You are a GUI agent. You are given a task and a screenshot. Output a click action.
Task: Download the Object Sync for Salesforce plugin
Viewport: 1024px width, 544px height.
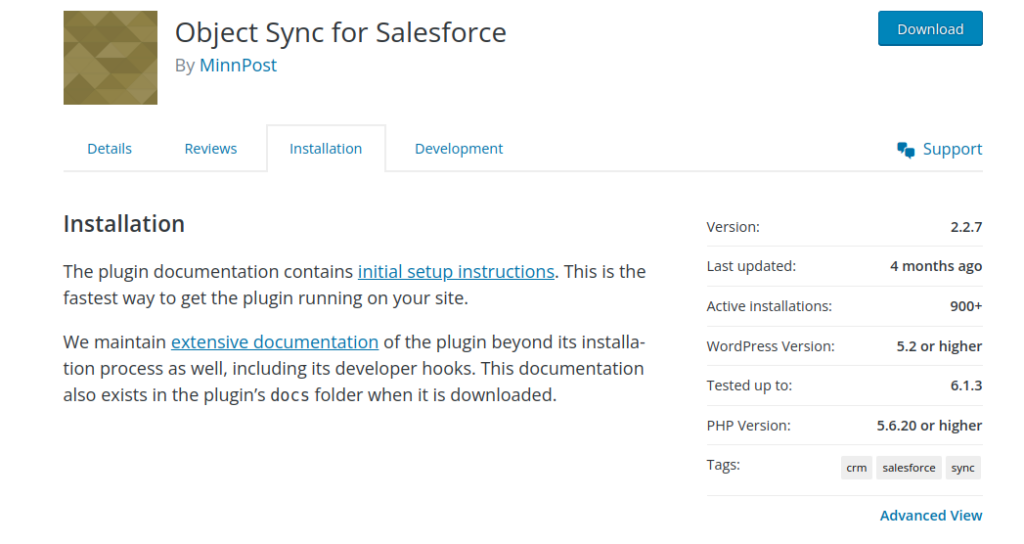[x=930, y=29]
